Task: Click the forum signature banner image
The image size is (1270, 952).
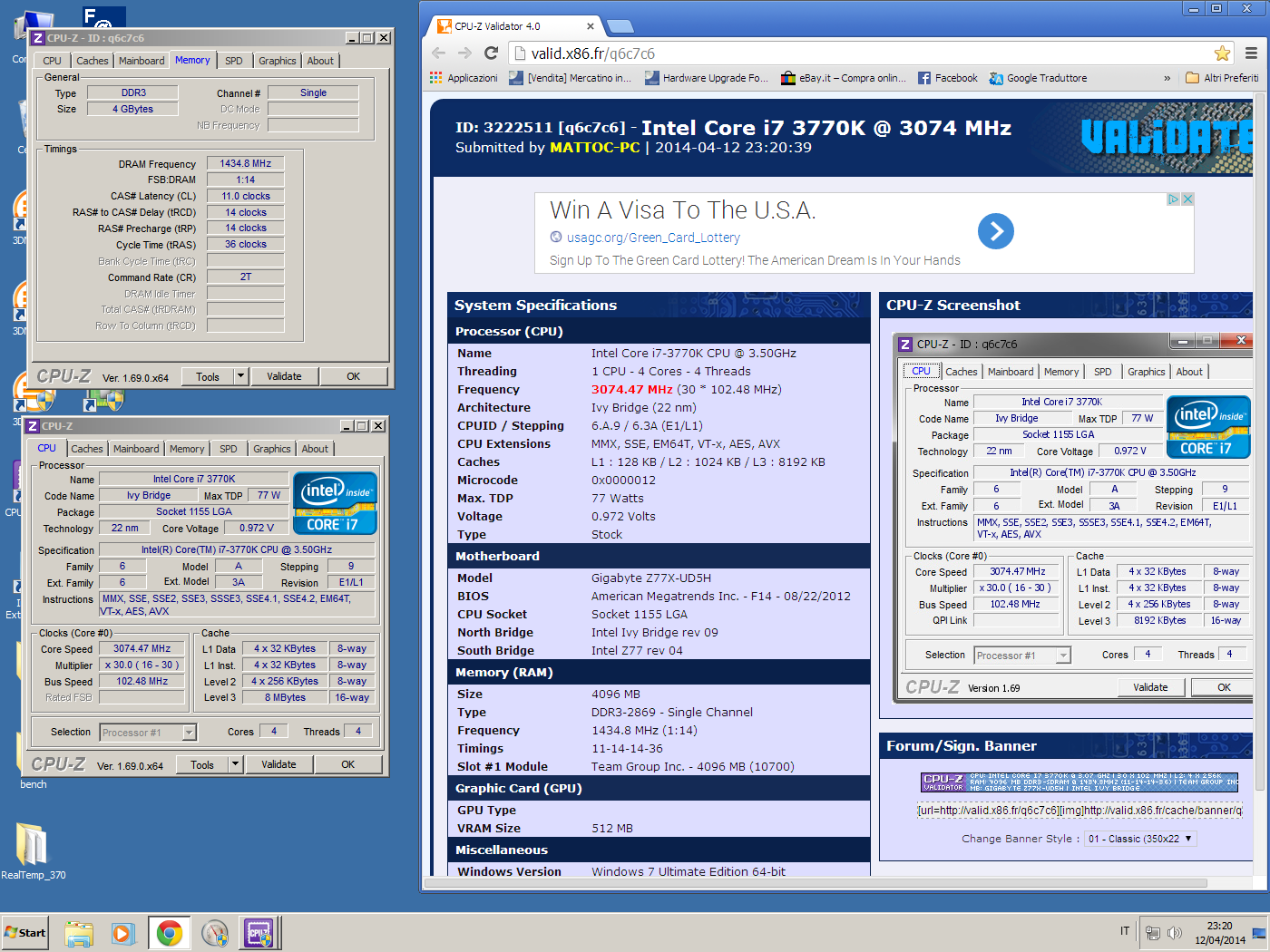Action: tap(1079, 782)
